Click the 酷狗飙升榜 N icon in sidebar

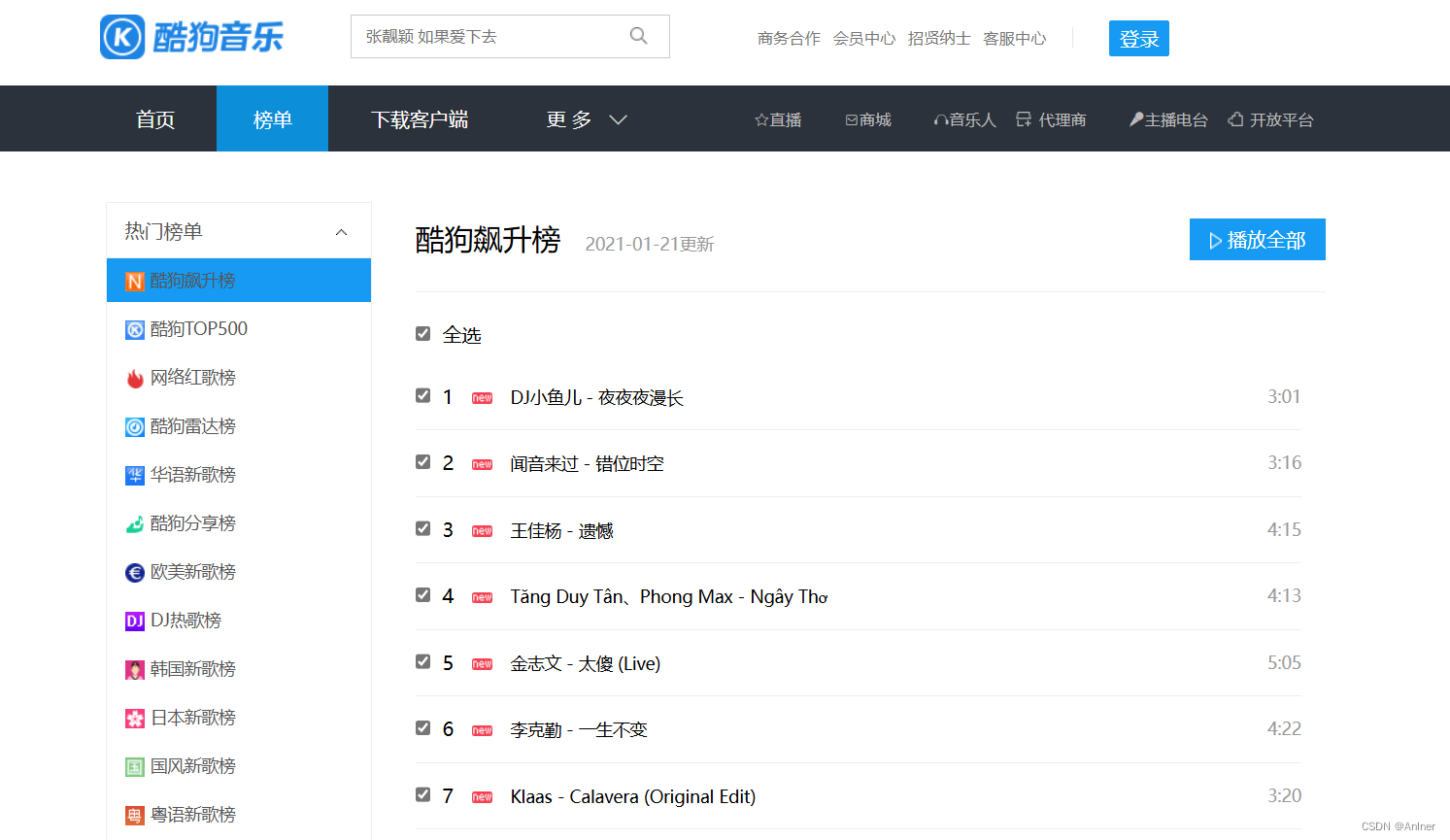point(135,282)
